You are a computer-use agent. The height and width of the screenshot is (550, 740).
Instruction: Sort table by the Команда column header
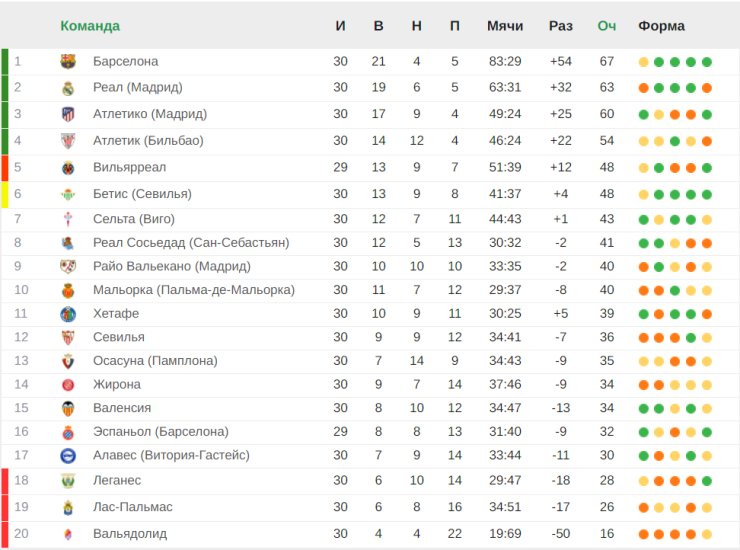click(90, 26)
